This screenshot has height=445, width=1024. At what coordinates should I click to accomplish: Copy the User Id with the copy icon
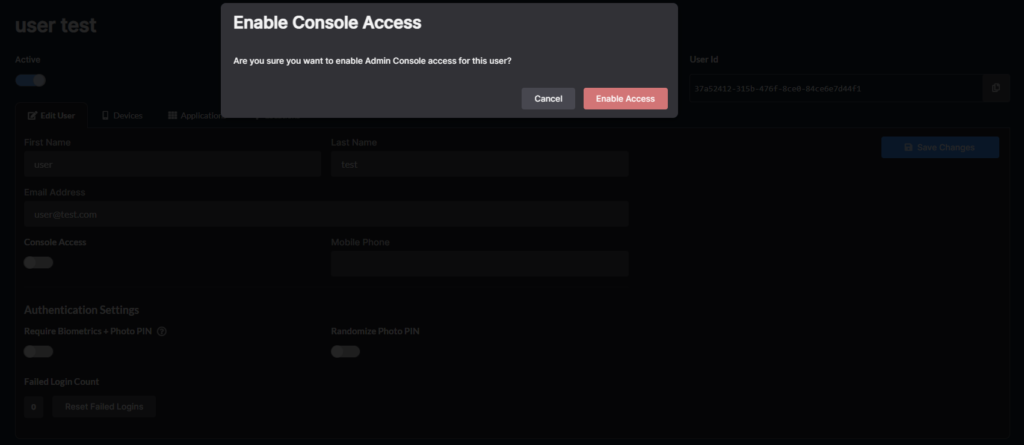[x=995, y=88]
